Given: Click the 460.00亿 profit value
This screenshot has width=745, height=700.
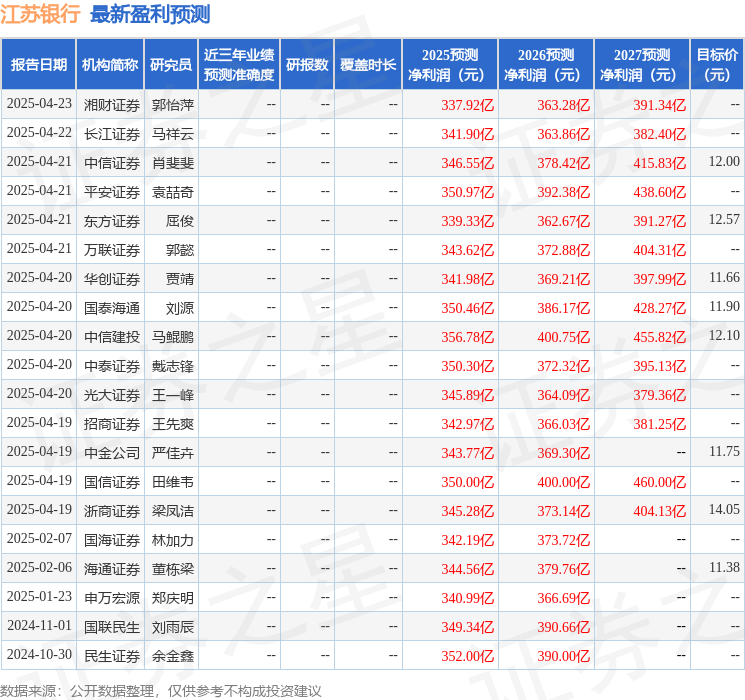Looking at the screenshot, I should 659,482.
